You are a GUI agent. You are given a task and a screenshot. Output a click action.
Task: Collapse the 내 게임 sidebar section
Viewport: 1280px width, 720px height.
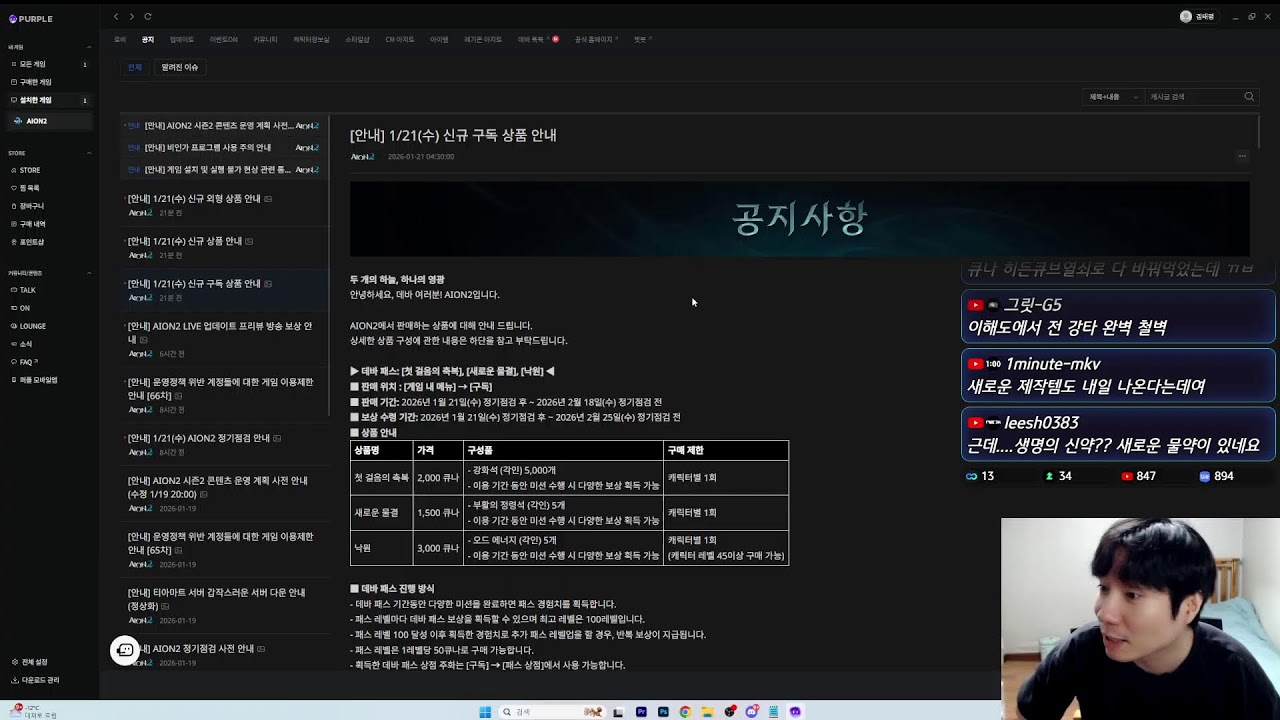[89, 47]
